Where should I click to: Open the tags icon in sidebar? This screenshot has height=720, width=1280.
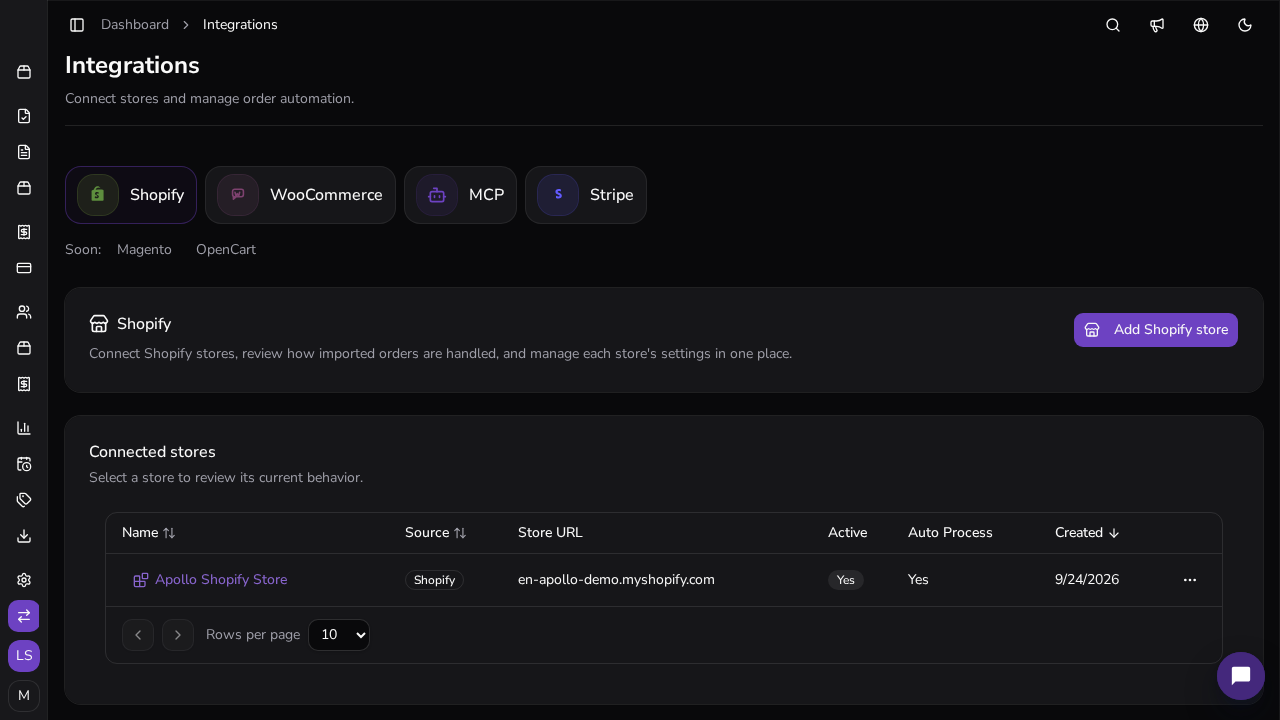24,500
